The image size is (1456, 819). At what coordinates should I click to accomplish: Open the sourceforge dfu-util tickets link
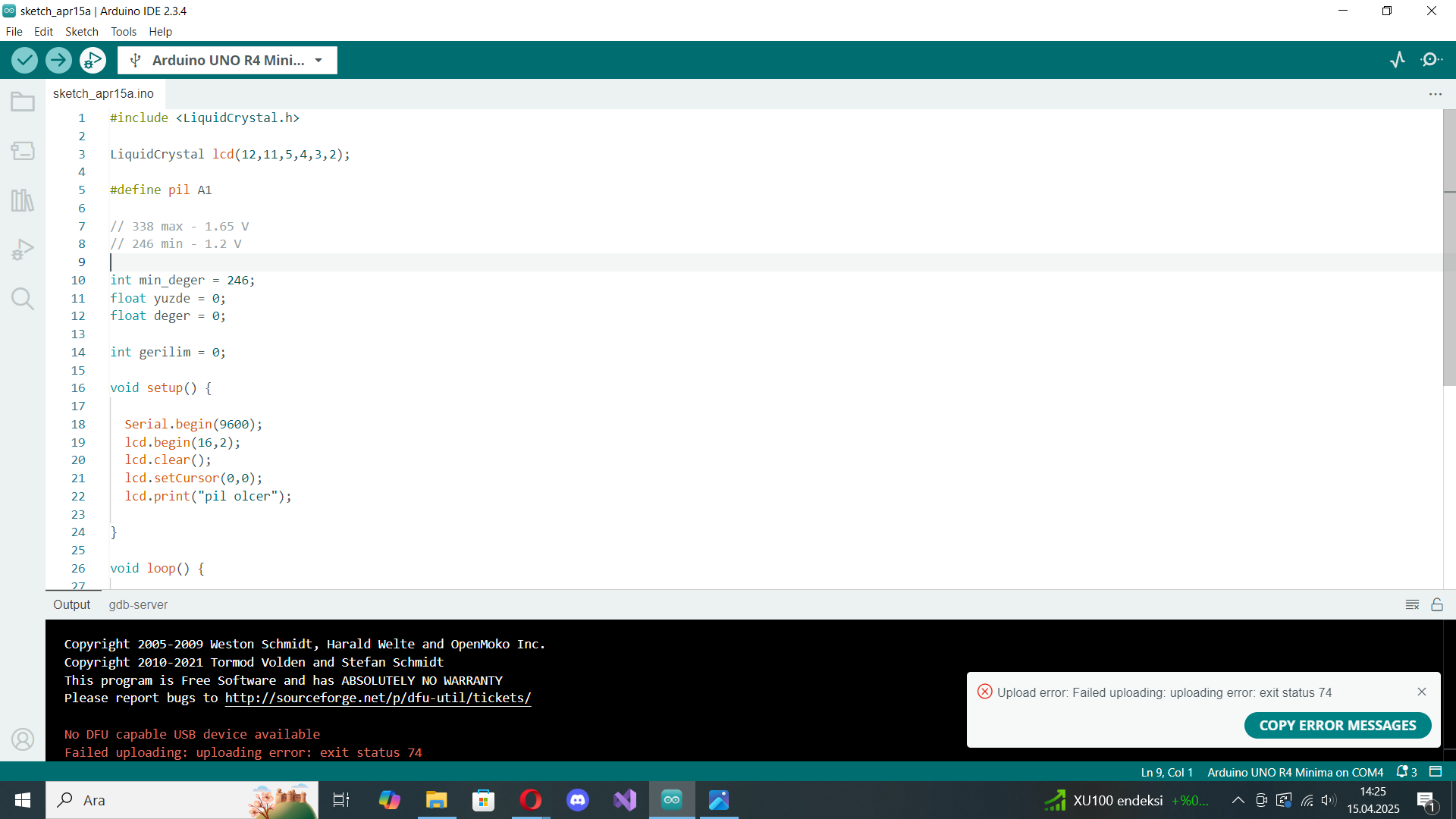click(x=378, y=698)
